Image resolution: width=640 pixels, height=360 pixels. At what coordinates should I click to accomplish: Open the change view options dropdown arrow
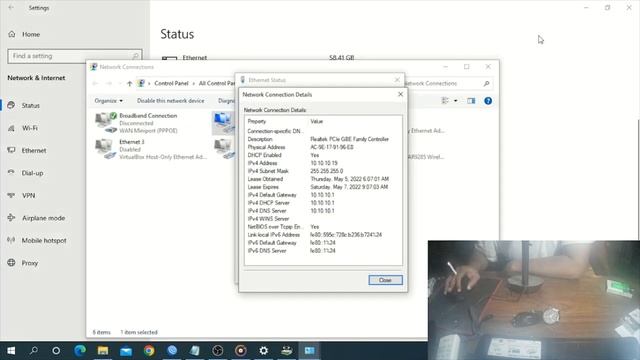coord(456,101)
